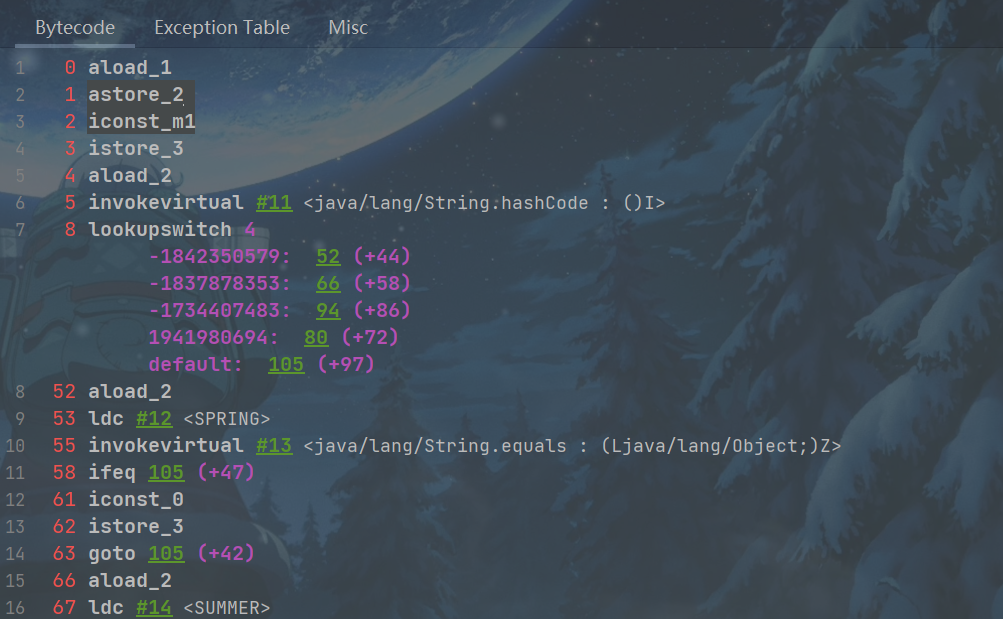Select the iconst_m1 instruction line

pos(141,122)
